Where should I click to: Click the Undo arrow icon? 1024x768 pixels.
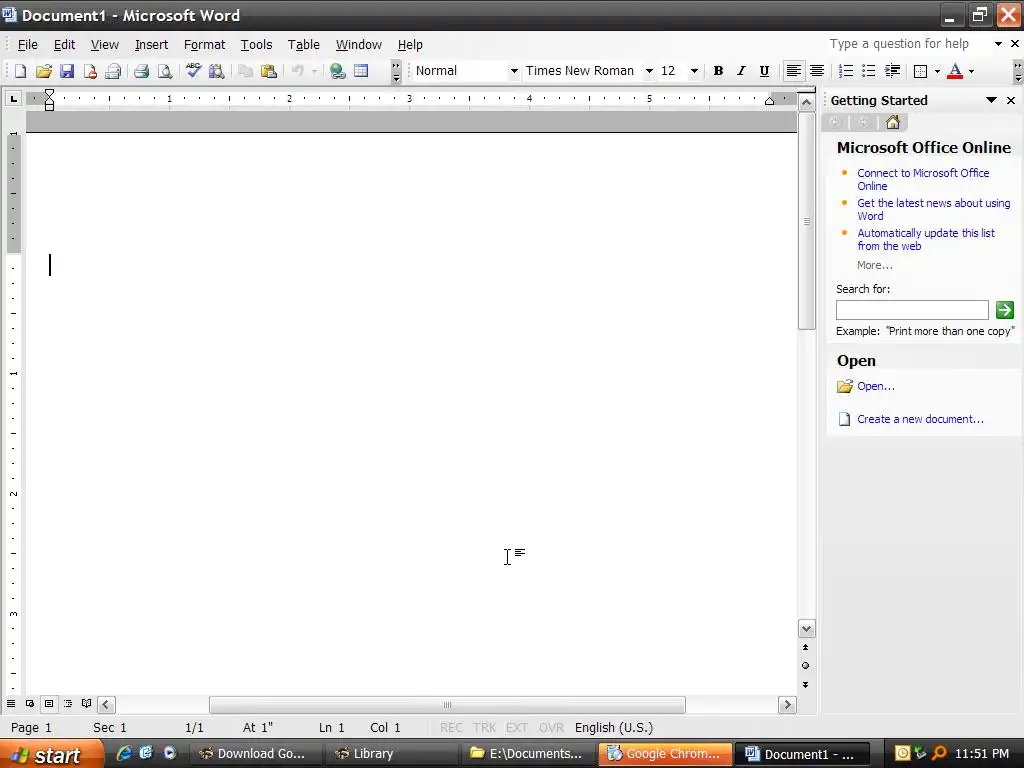click(298, 71)
